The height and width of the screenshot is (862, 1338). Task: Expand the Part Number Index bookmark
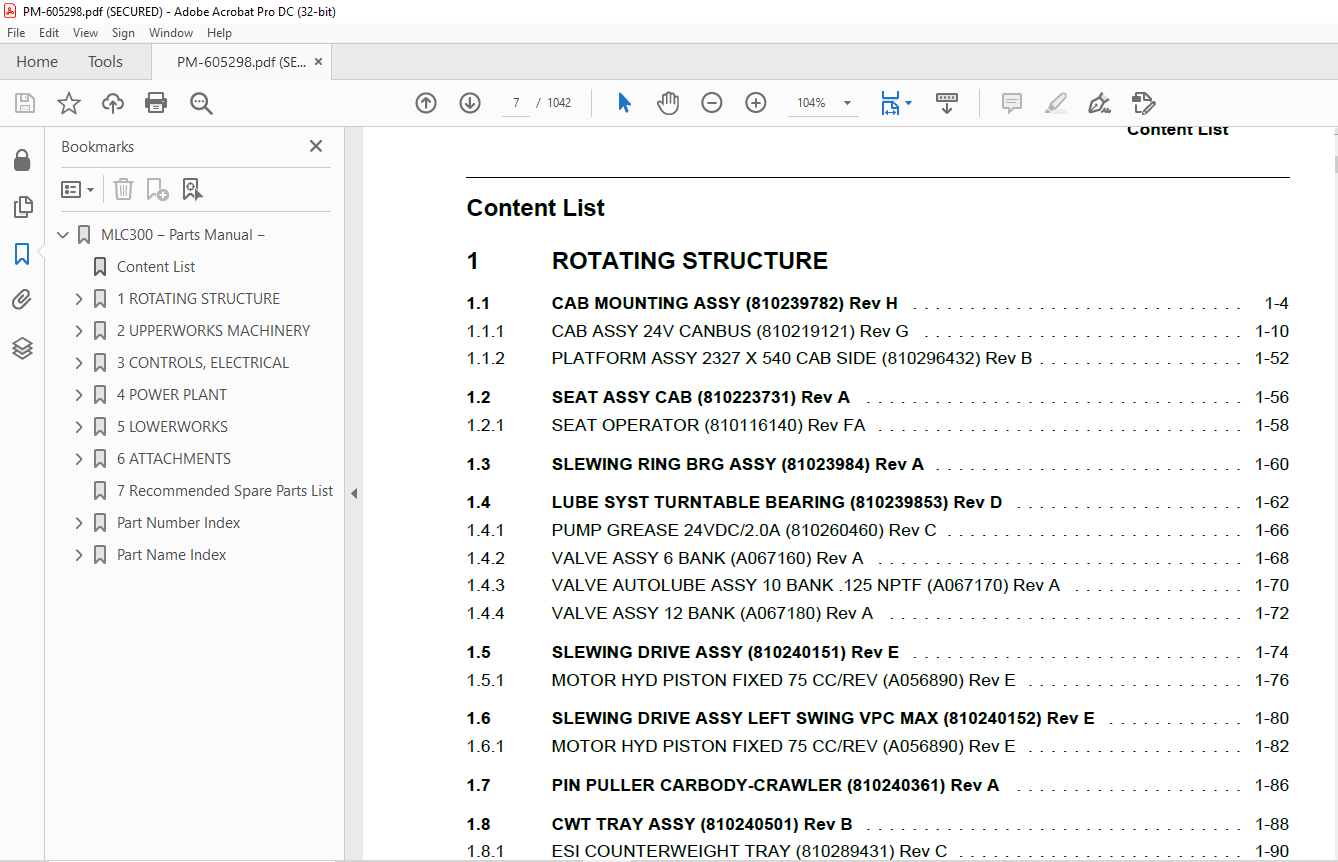click(x=79, y=523)
